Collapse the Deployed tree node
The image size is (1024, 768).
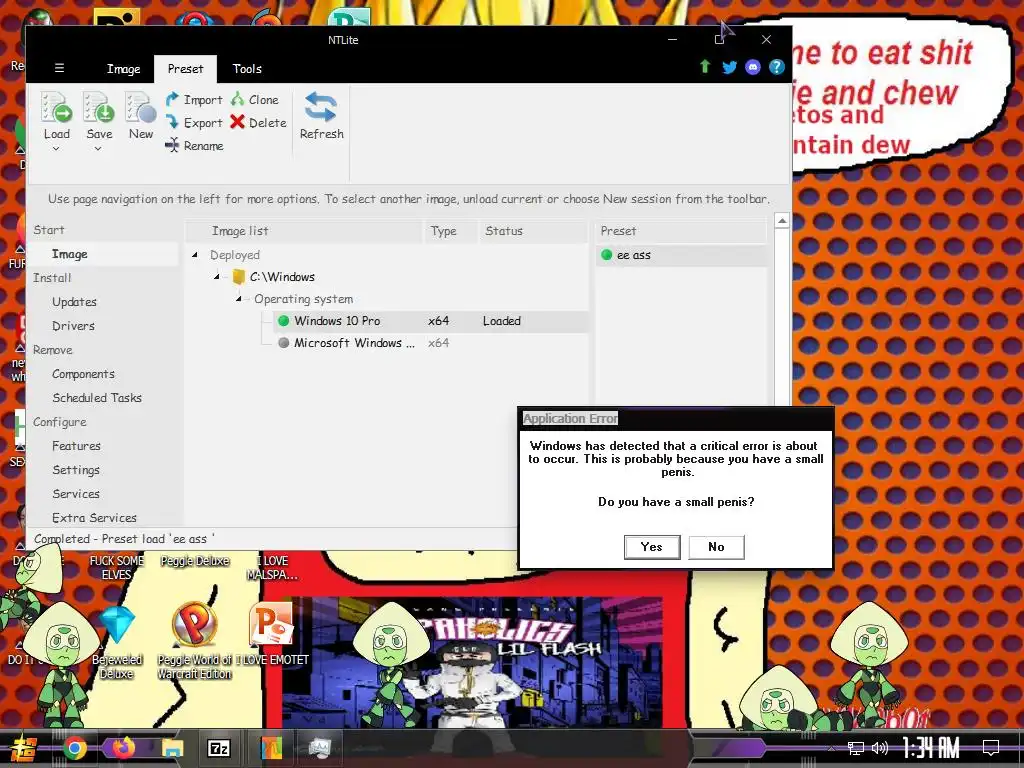coord(195,255)
